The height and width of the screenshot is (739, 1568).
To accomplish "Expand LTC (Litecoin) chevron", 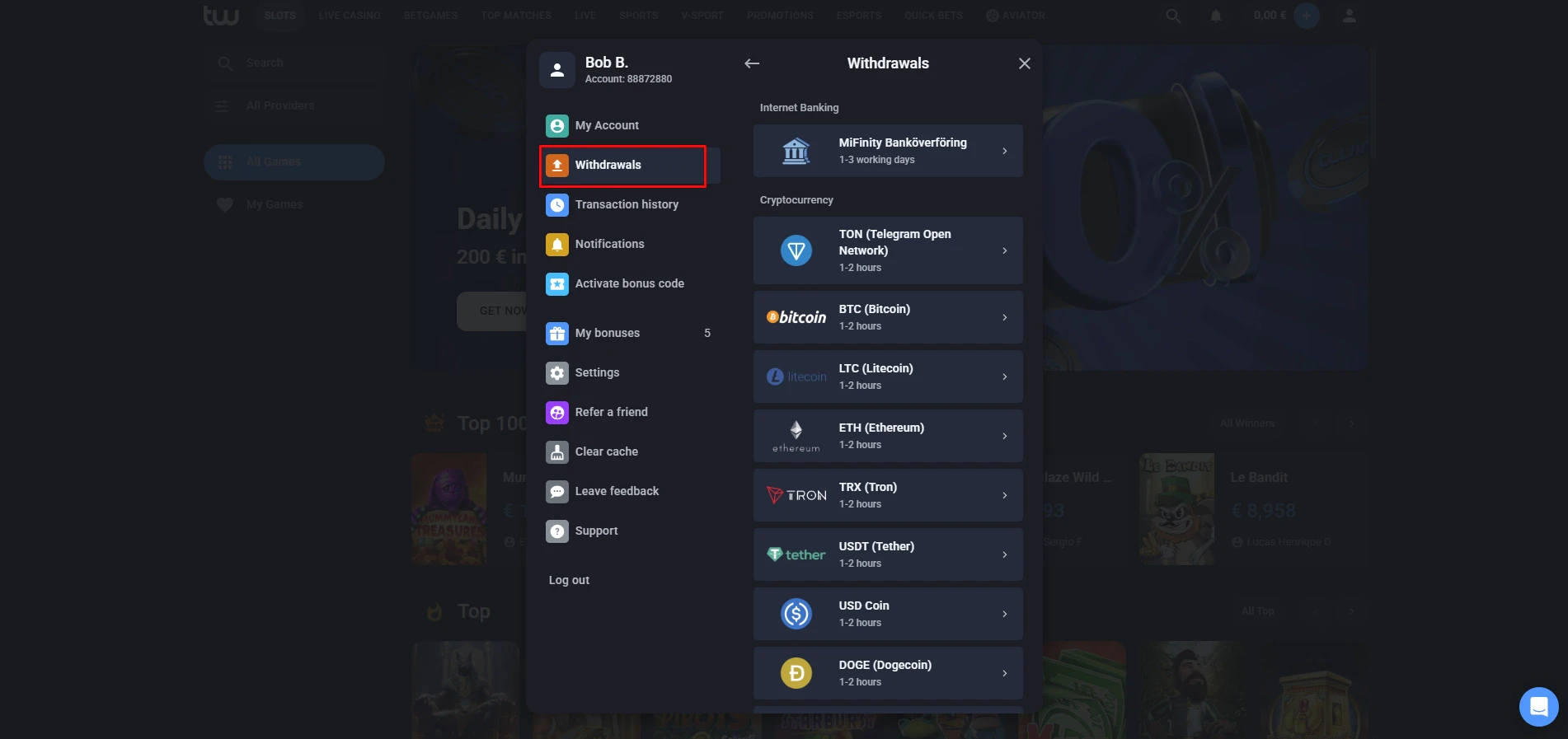I will 1005,377.
